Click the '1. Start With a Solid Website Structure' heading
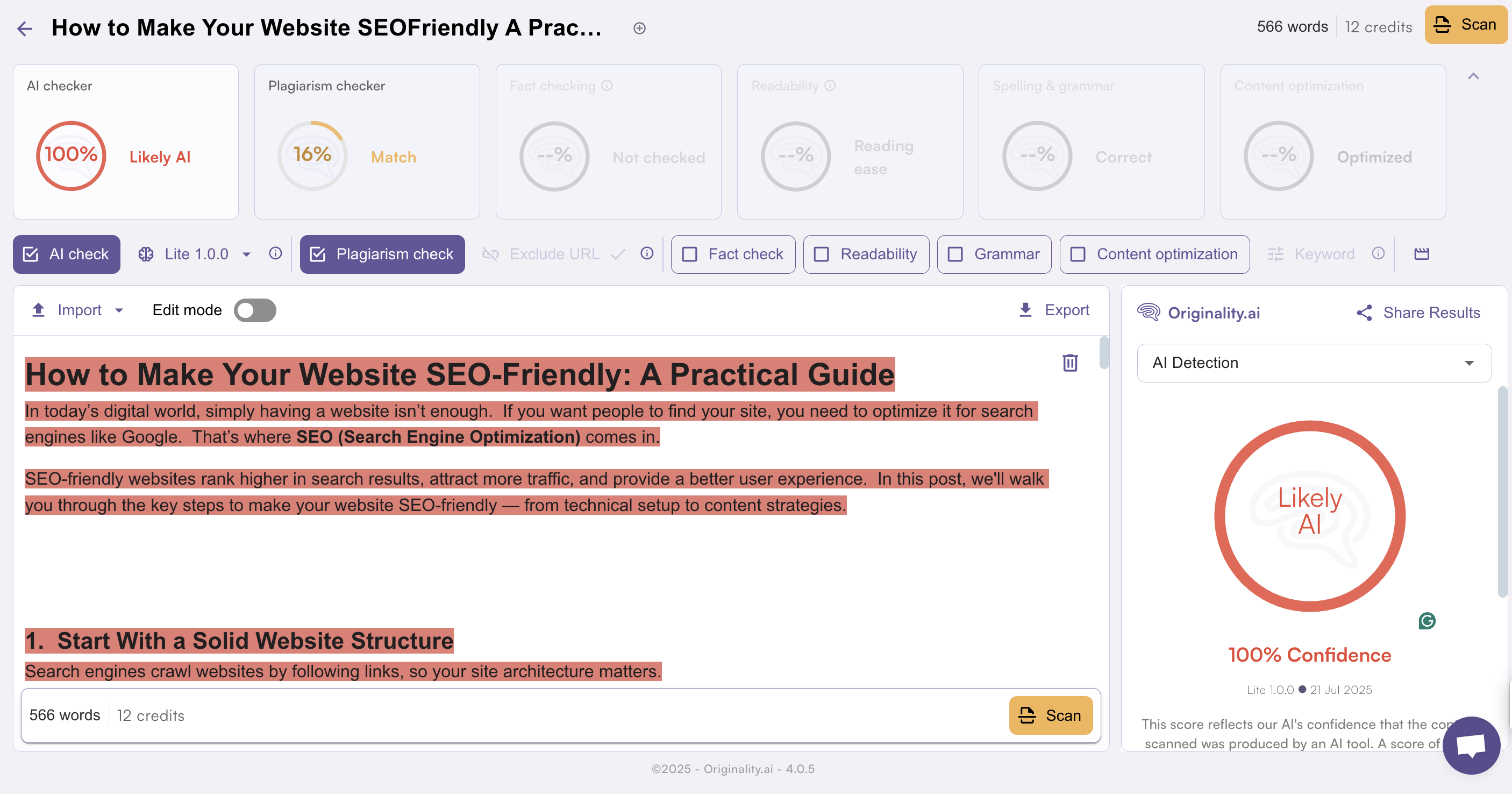The height and width of the screenshot is (794, 1512). pyautogui.click(x=239, y=641)
